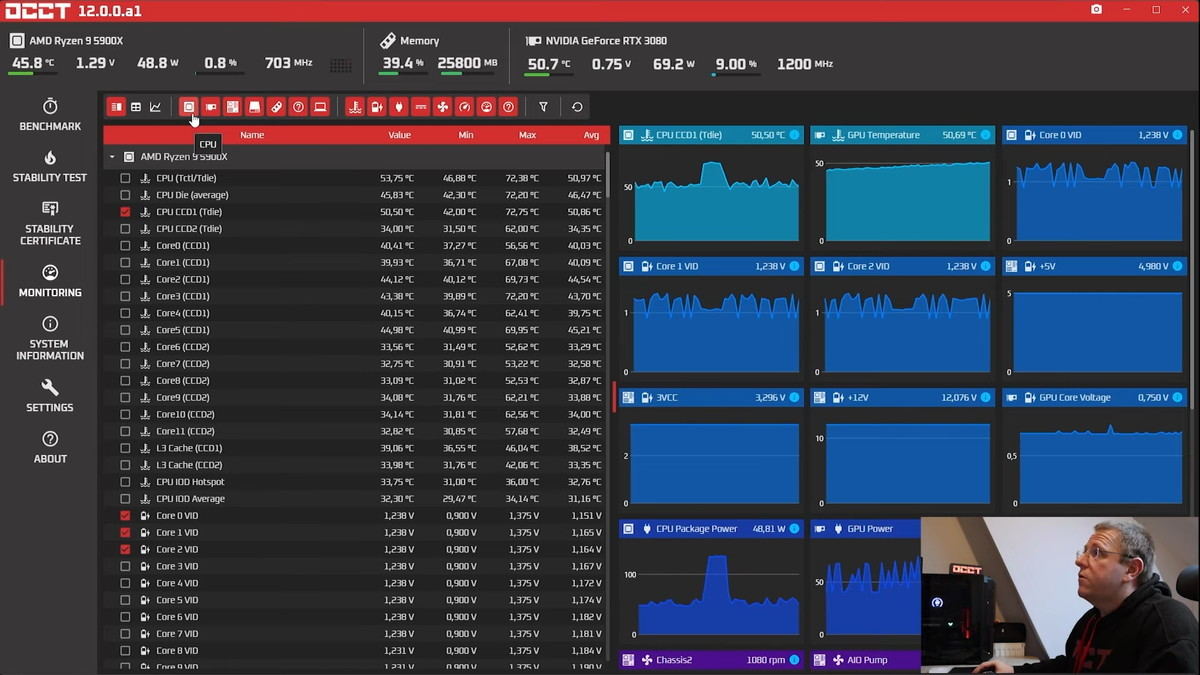Image resolution: width=1200 pixels, height=675 pixels.
Task: Check the L3 Cache (CCD1) checkbox
Action: click(125, 448)
